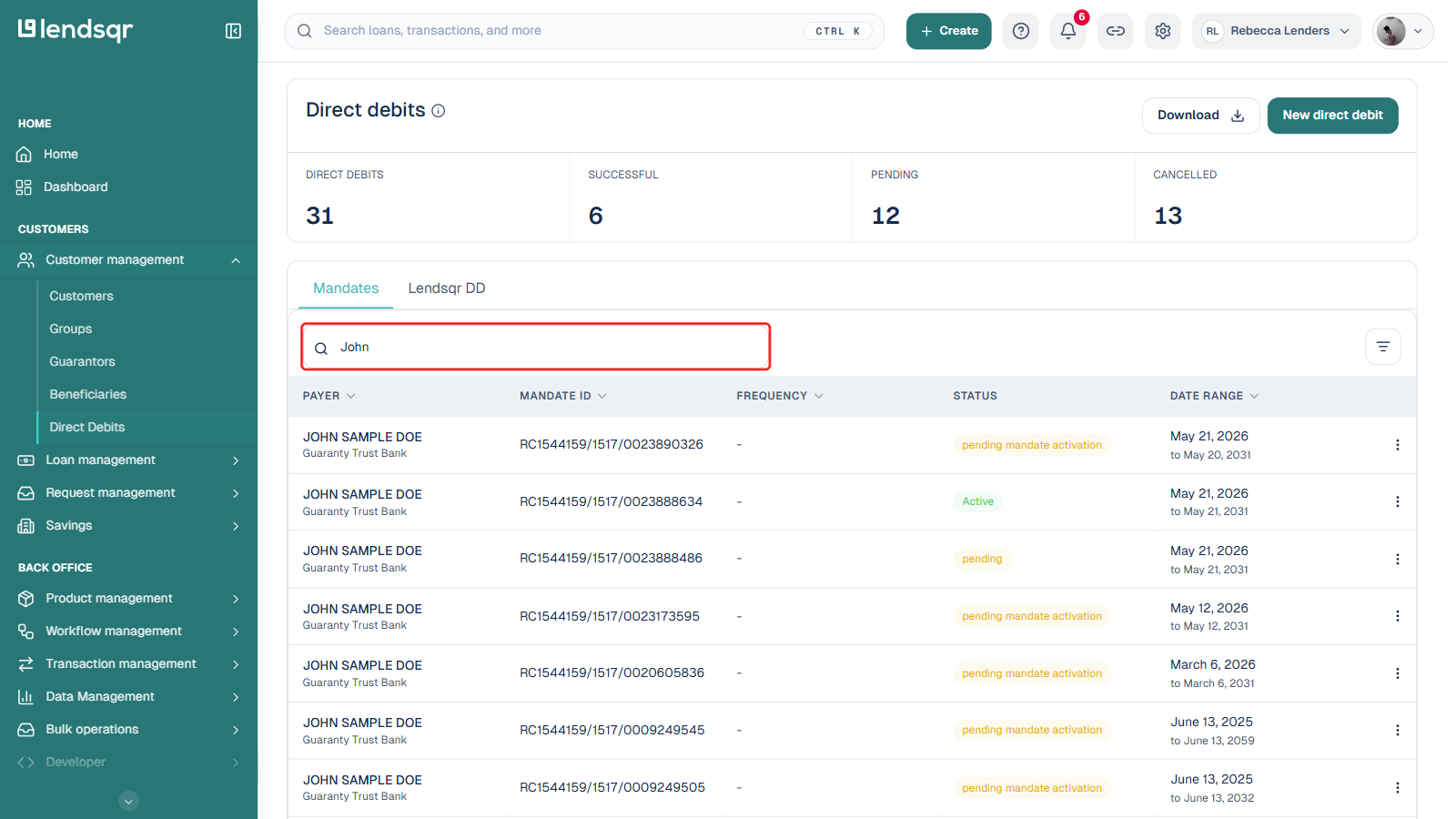
Task: Open row menu for mandate RC1544159/1517/0023173595
Action: 1398,616
